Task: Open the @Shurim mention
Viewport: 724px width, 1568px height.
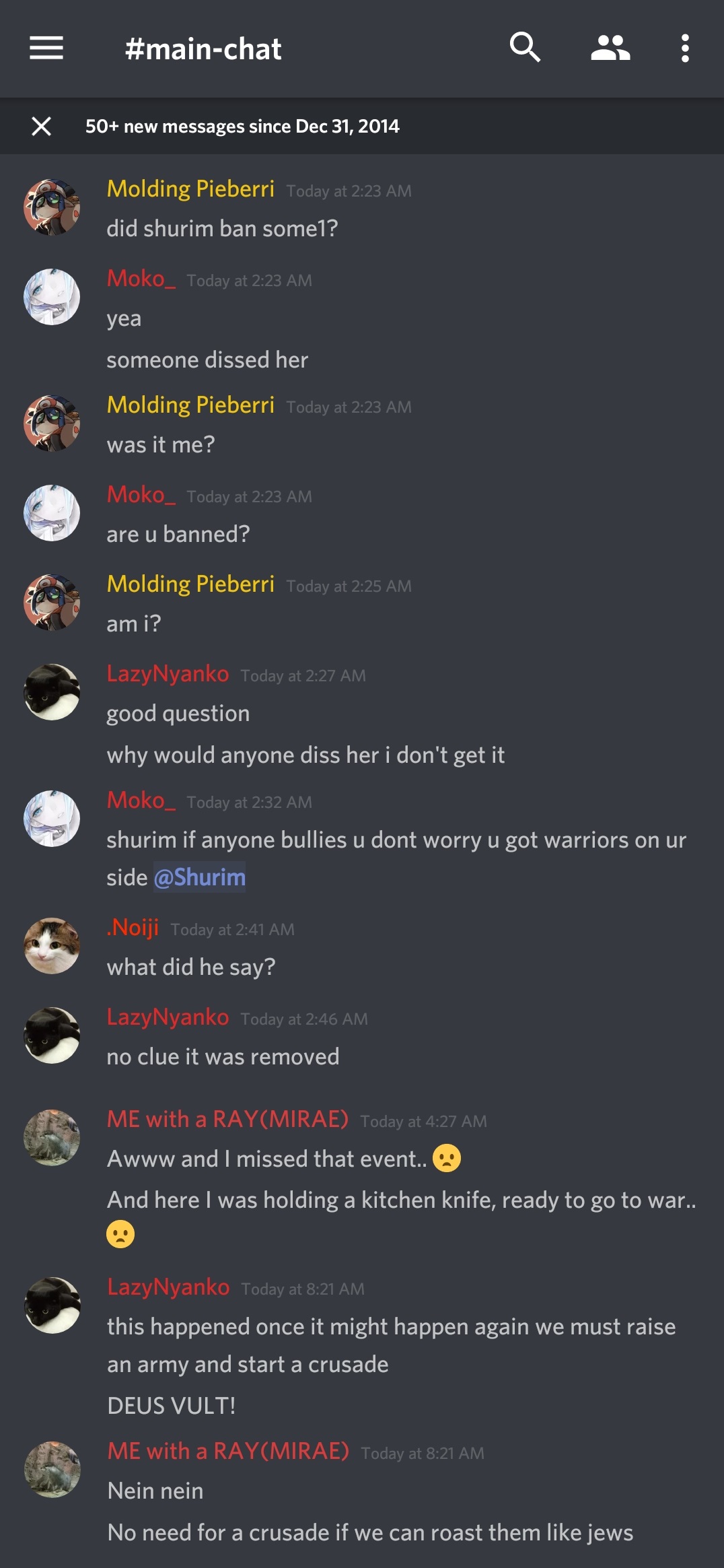Action: click(199, 877)
